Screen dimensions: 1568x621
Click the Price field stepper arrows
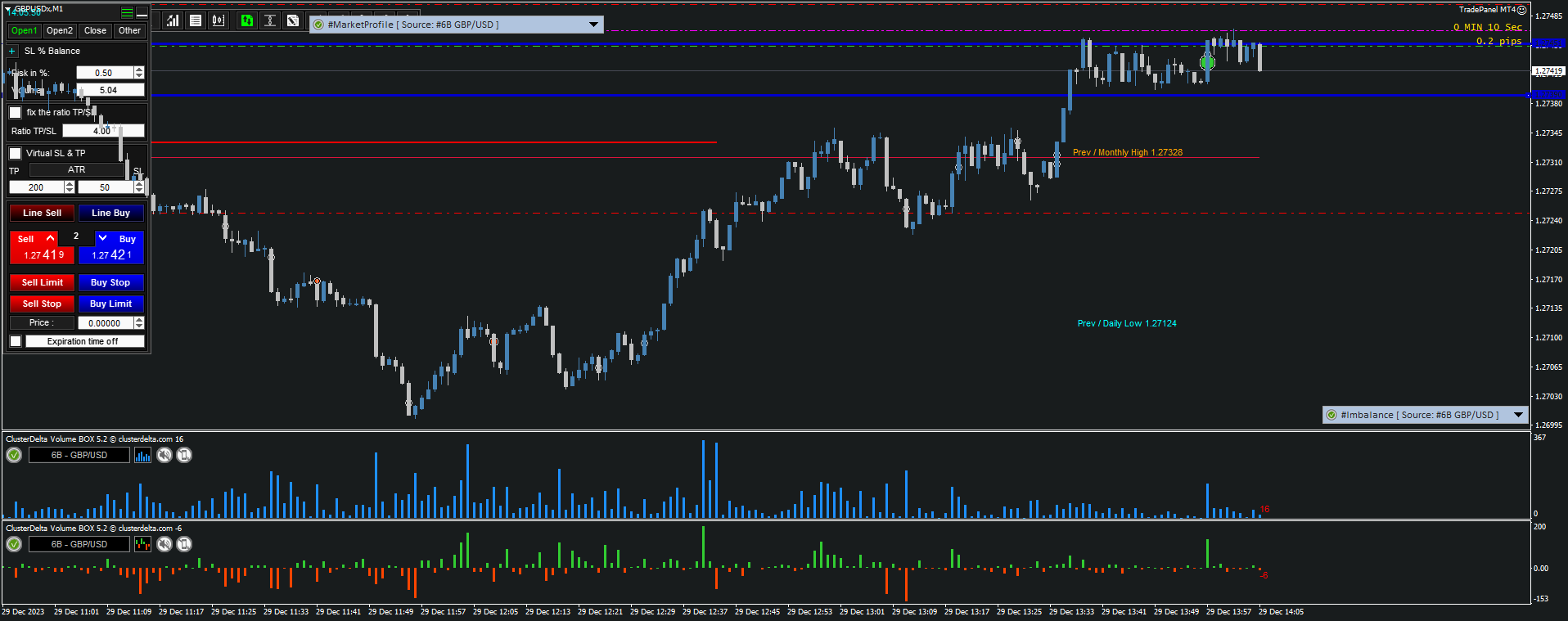(x=139, y=323)
